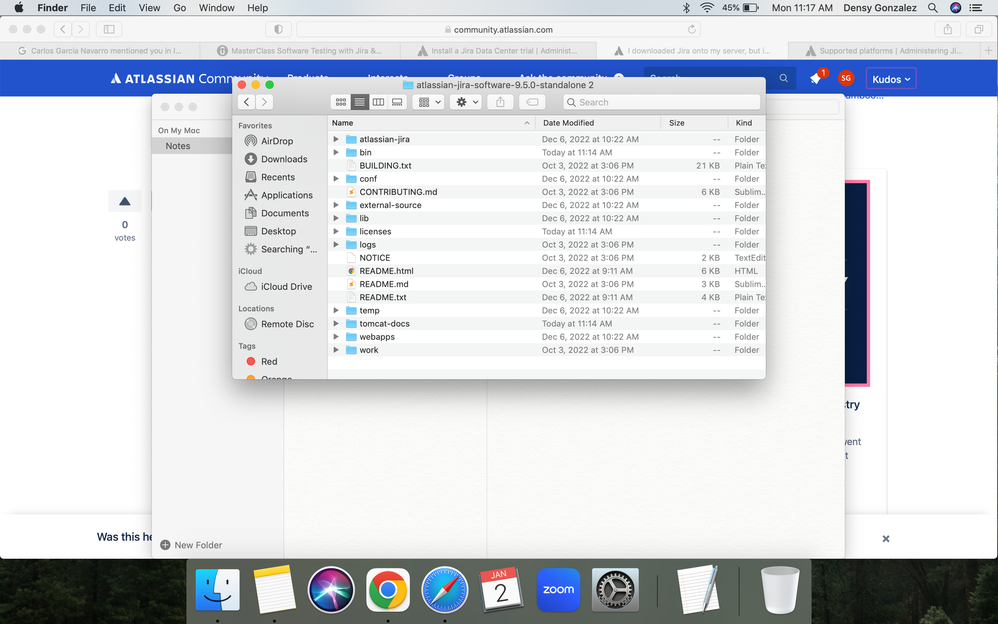Viewport: 998px width, 624px height.
Task: Open the Help menu in the menu bar
Action: tap(257, 8)
